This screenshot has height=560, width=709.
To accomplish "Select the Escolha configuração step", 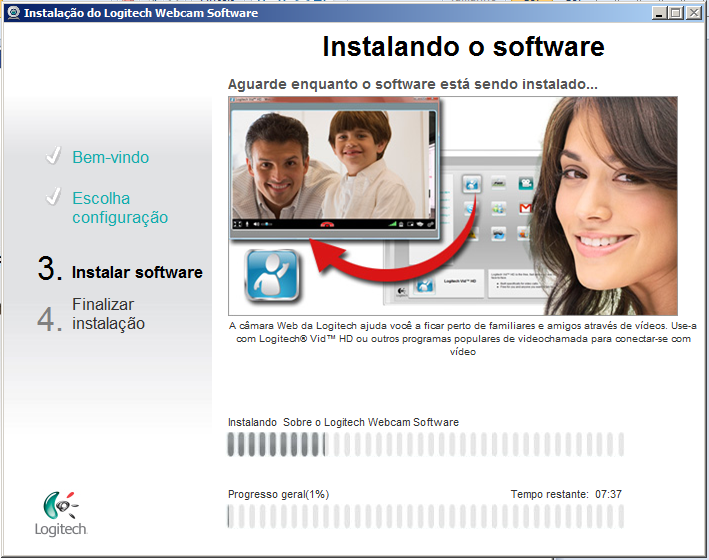I will click(119, 208).
